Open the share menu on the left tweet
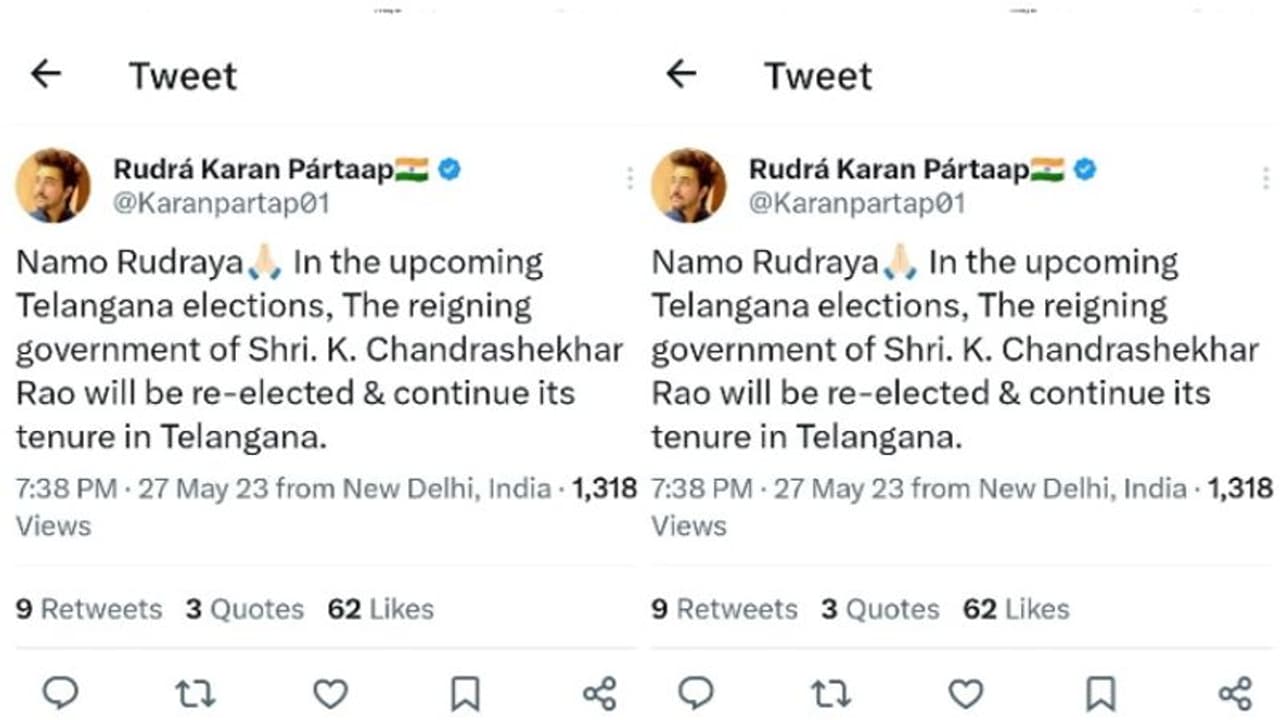Image resolution: width=1280 pixels, height=720 pixels. (x=600, y=693)
